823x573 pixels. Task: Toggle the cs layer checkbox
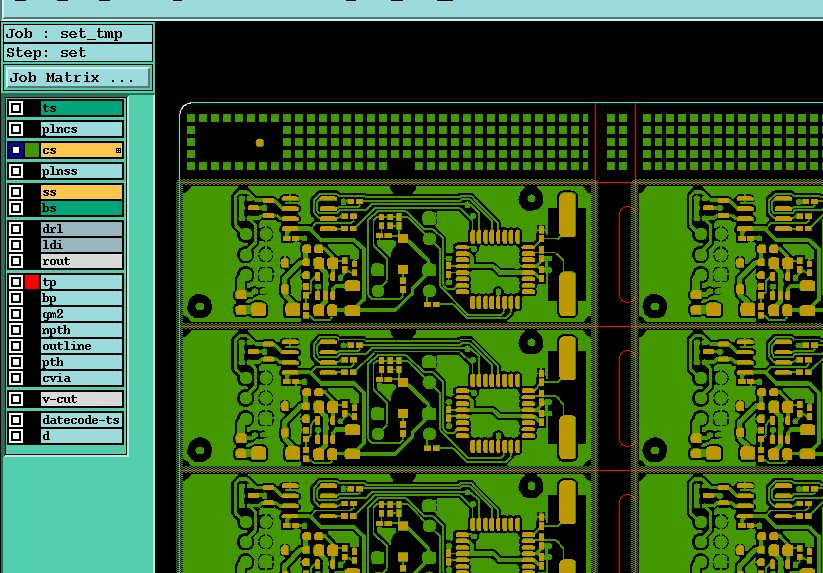coord(16,150)
